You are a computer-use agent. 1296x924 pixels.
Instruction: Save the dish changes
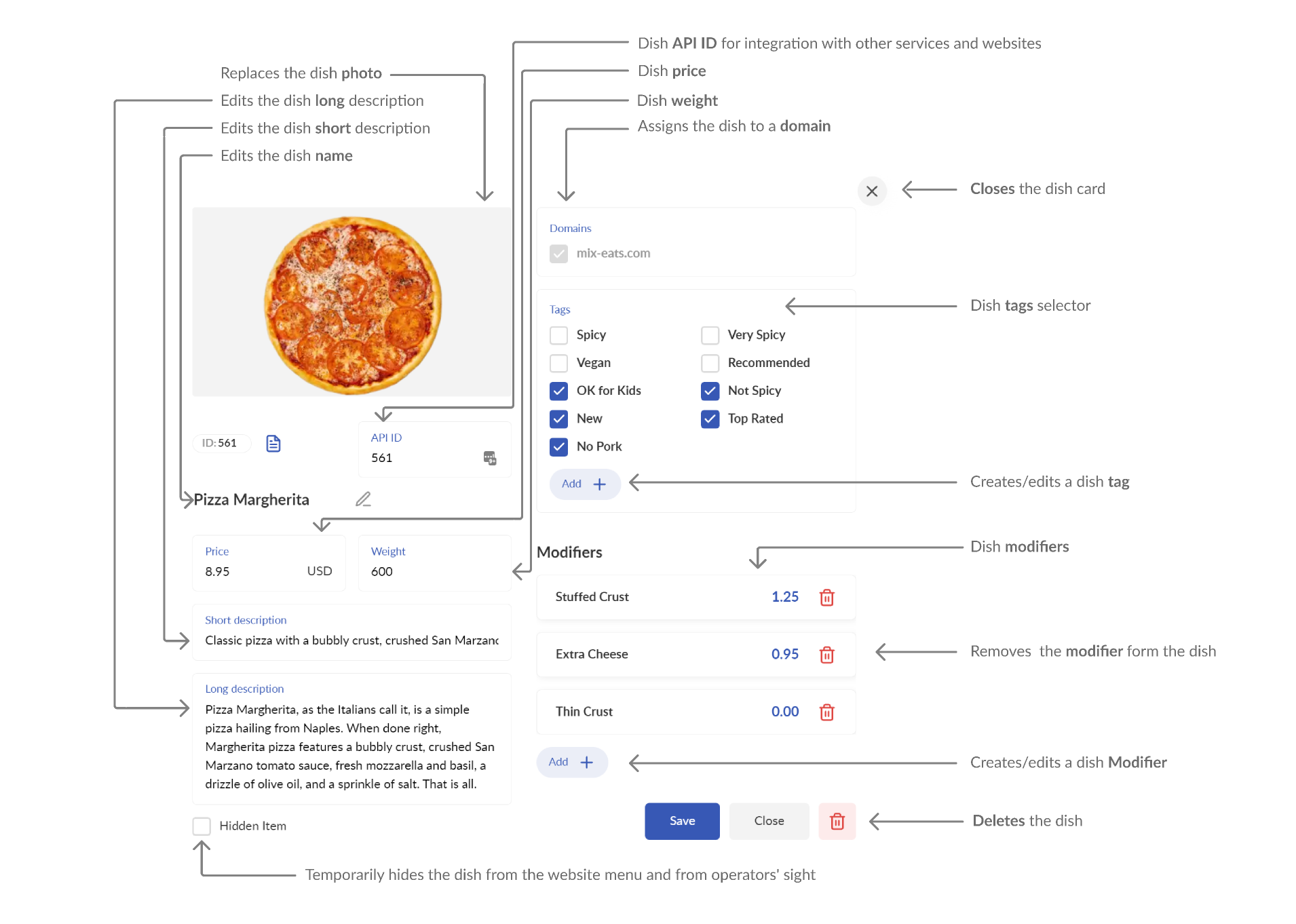(682, 822)
